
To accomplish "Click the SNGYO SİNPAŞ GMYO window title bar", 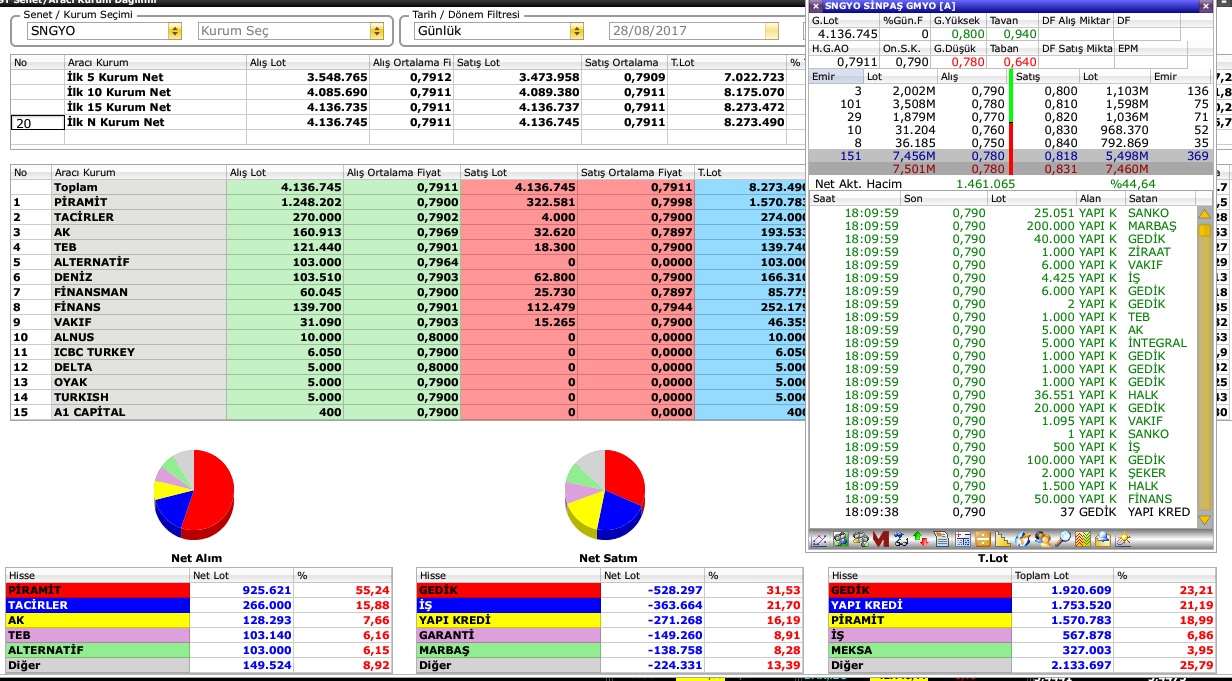I will (1010, 6).
